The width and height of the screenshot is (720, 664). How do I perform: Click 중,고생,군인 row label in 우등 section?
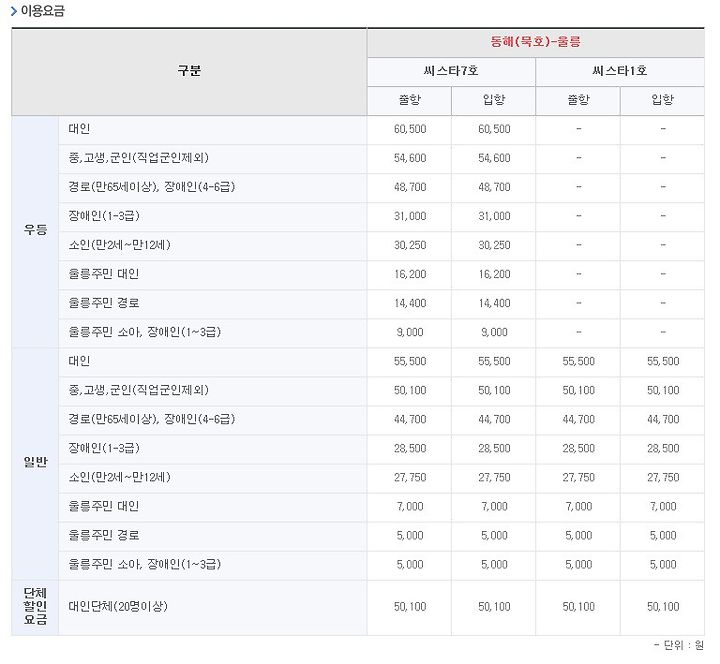(138, 158)
